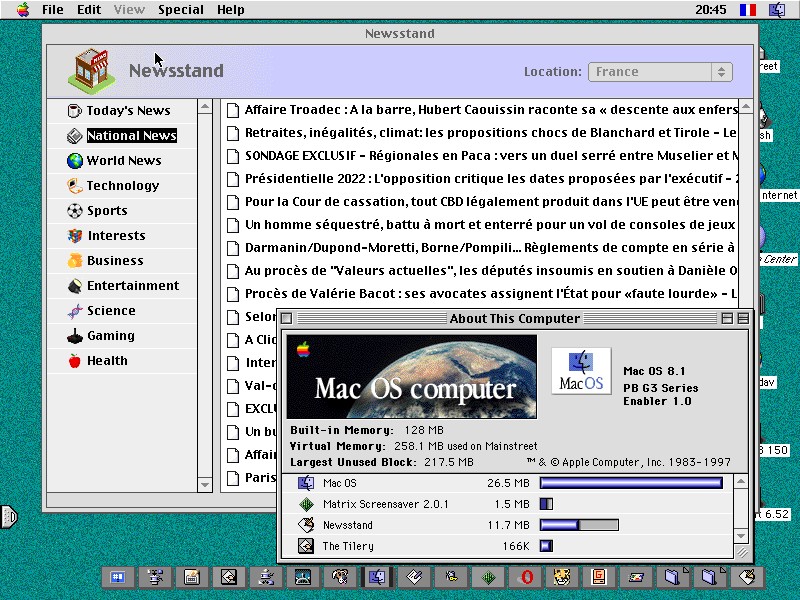The image size is (800, 600).
Task: Open the File menu
Action: [x=53, y=10]
